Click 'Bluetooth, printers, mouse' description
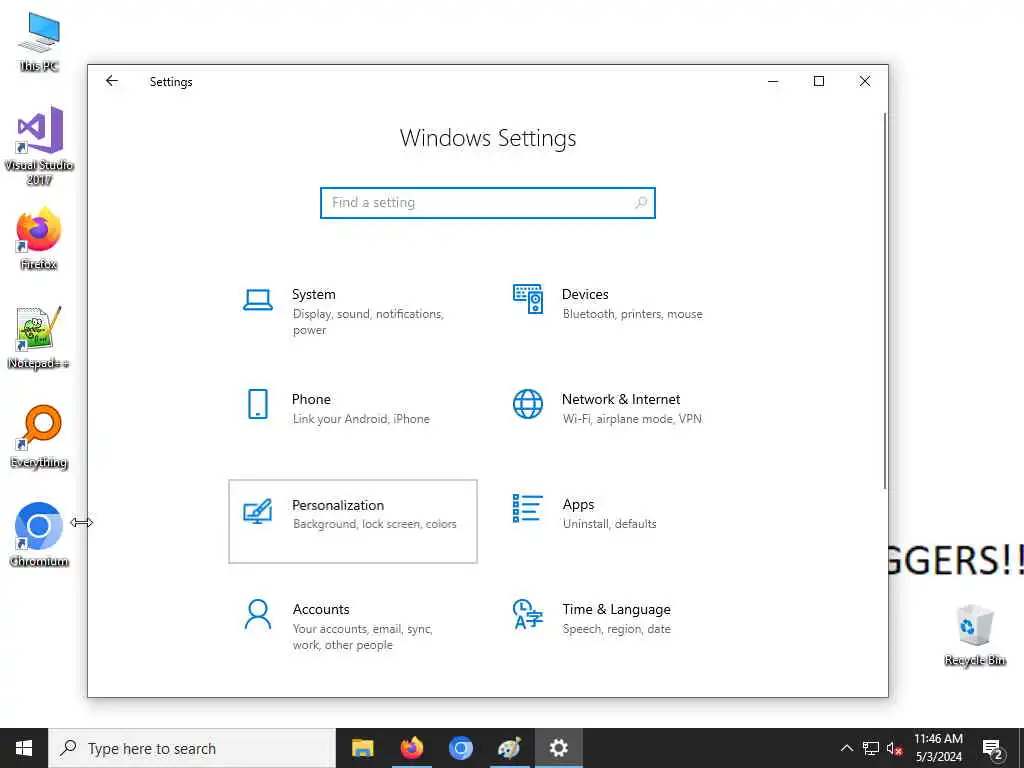Image resolution: width=1024 pixels, height=768 pixels. click(x=633, y=314)
